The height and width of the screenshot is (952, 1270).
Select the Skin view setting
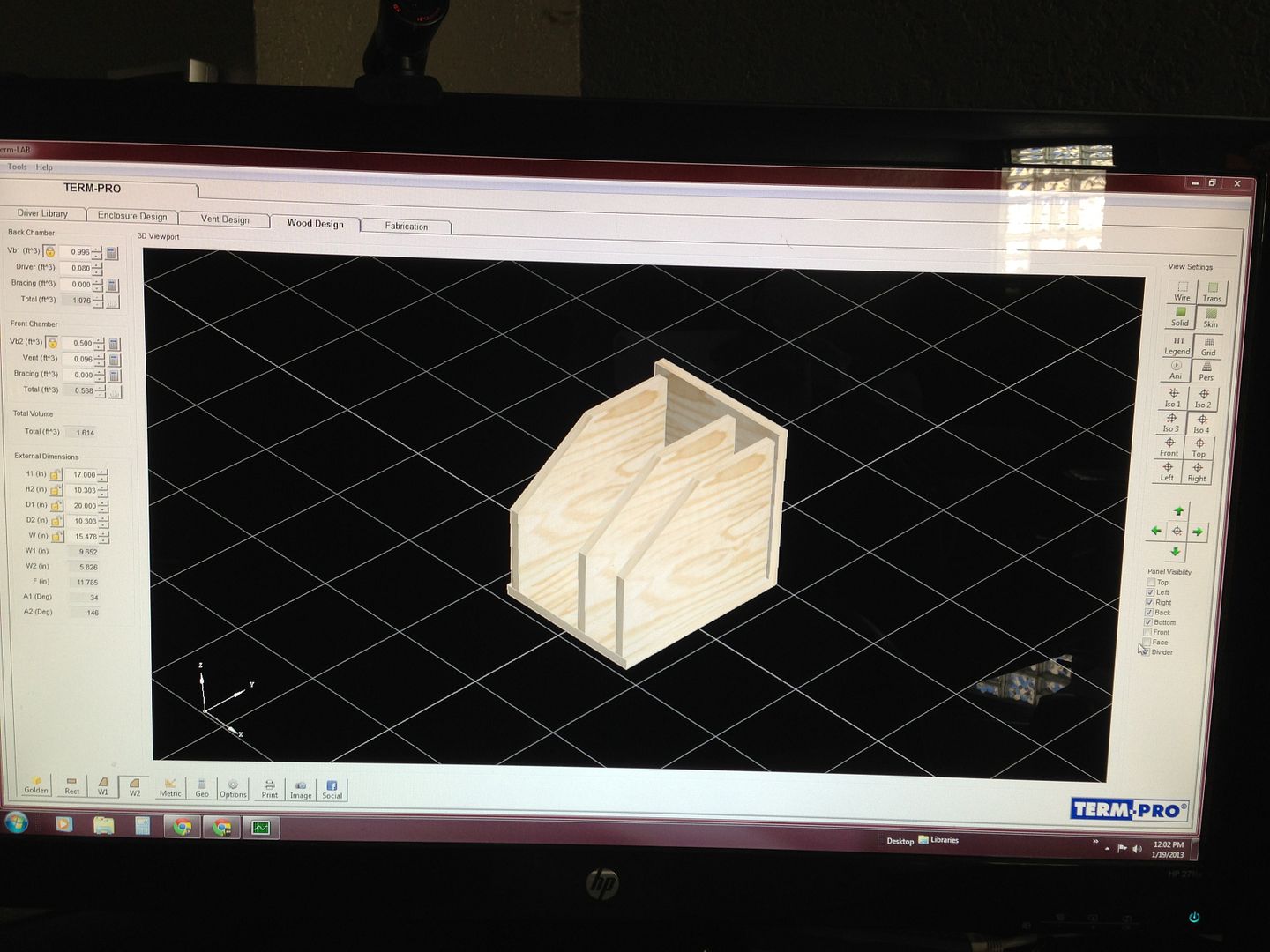[1211, 318]
